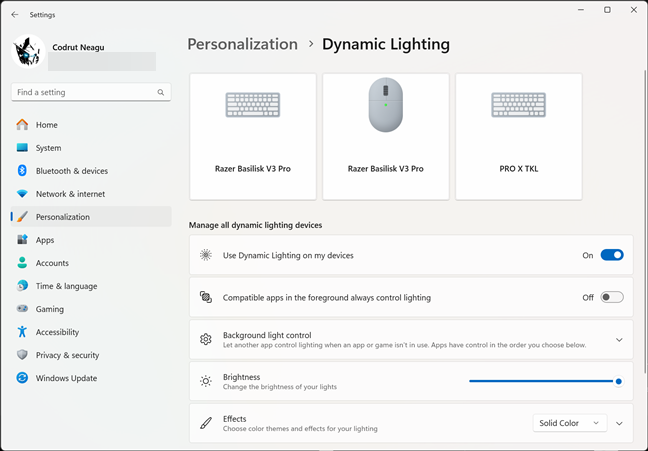Click the Dynamic Lighting page title
648x451 pixels.
[386, 44]
